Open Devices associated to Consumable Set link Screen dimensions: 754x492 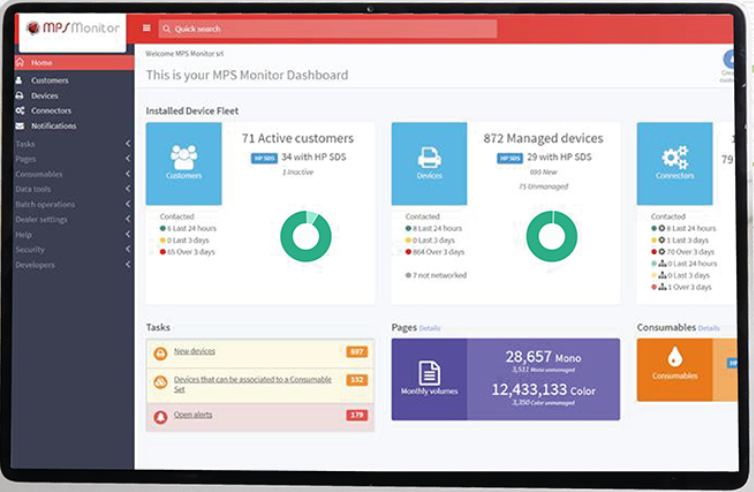click(252, 384)
